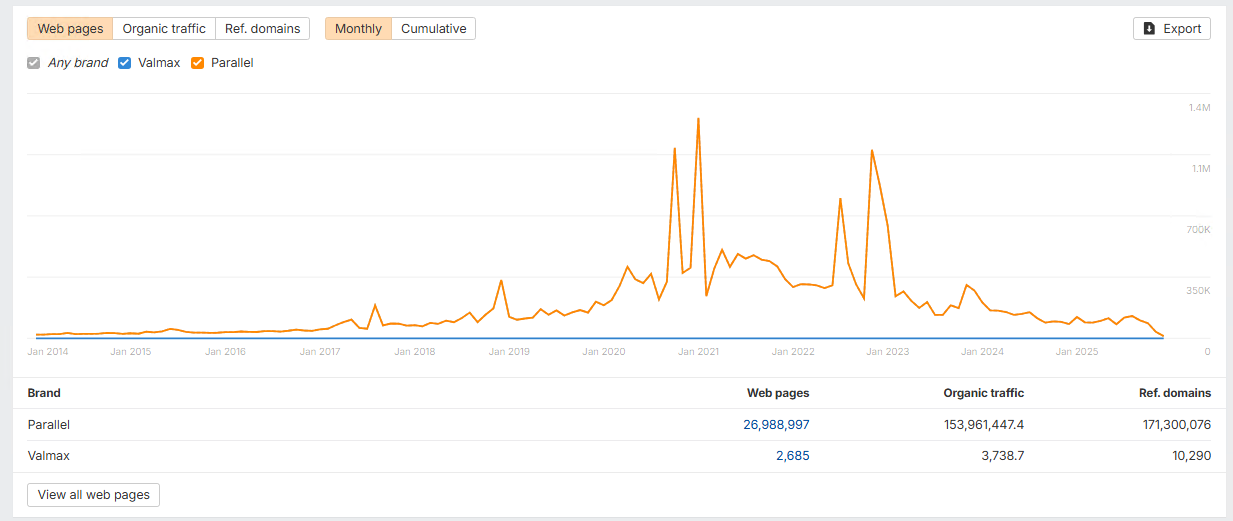
Task: Open Parallel's 26,988,997 web pages link
Action: [x=776, y=425]
